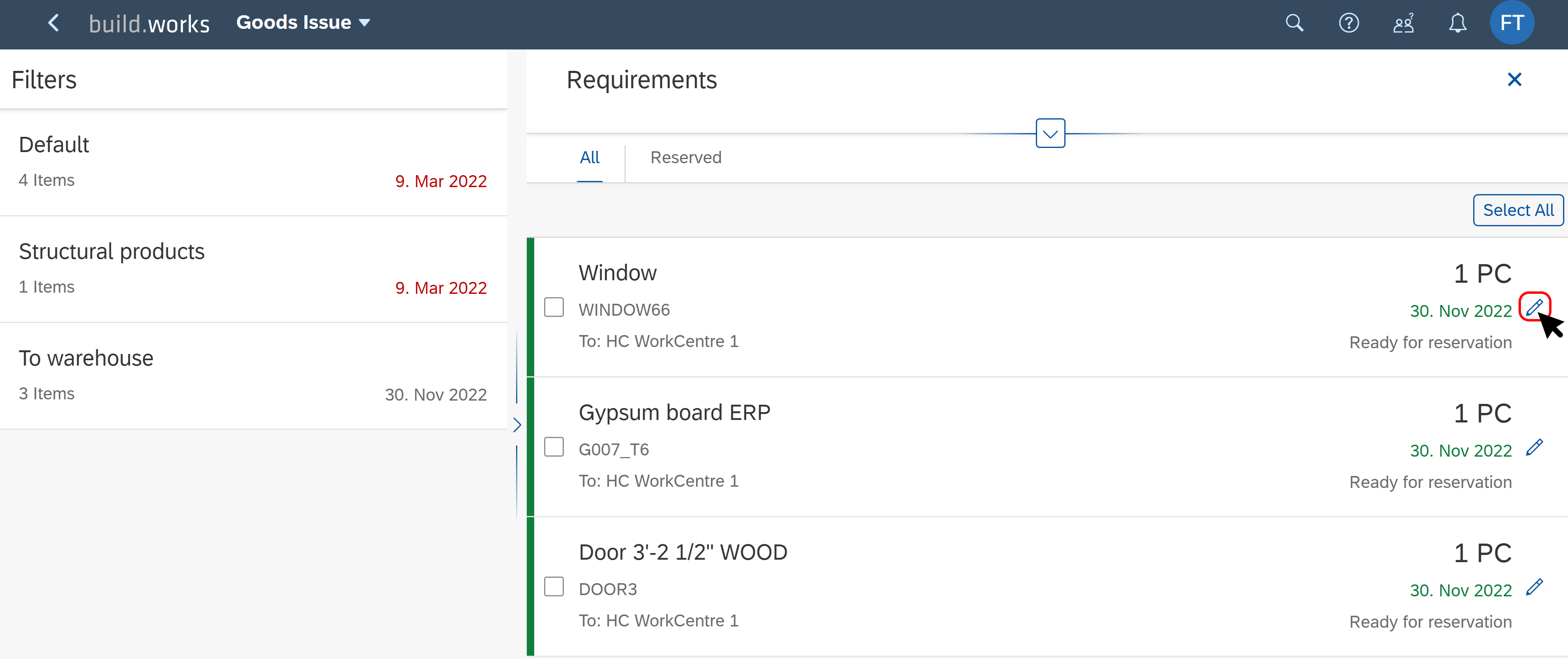Close the Requirements panel with X
The width and height of the screenshot is (1568, 659).
(x=1514, y=80)
